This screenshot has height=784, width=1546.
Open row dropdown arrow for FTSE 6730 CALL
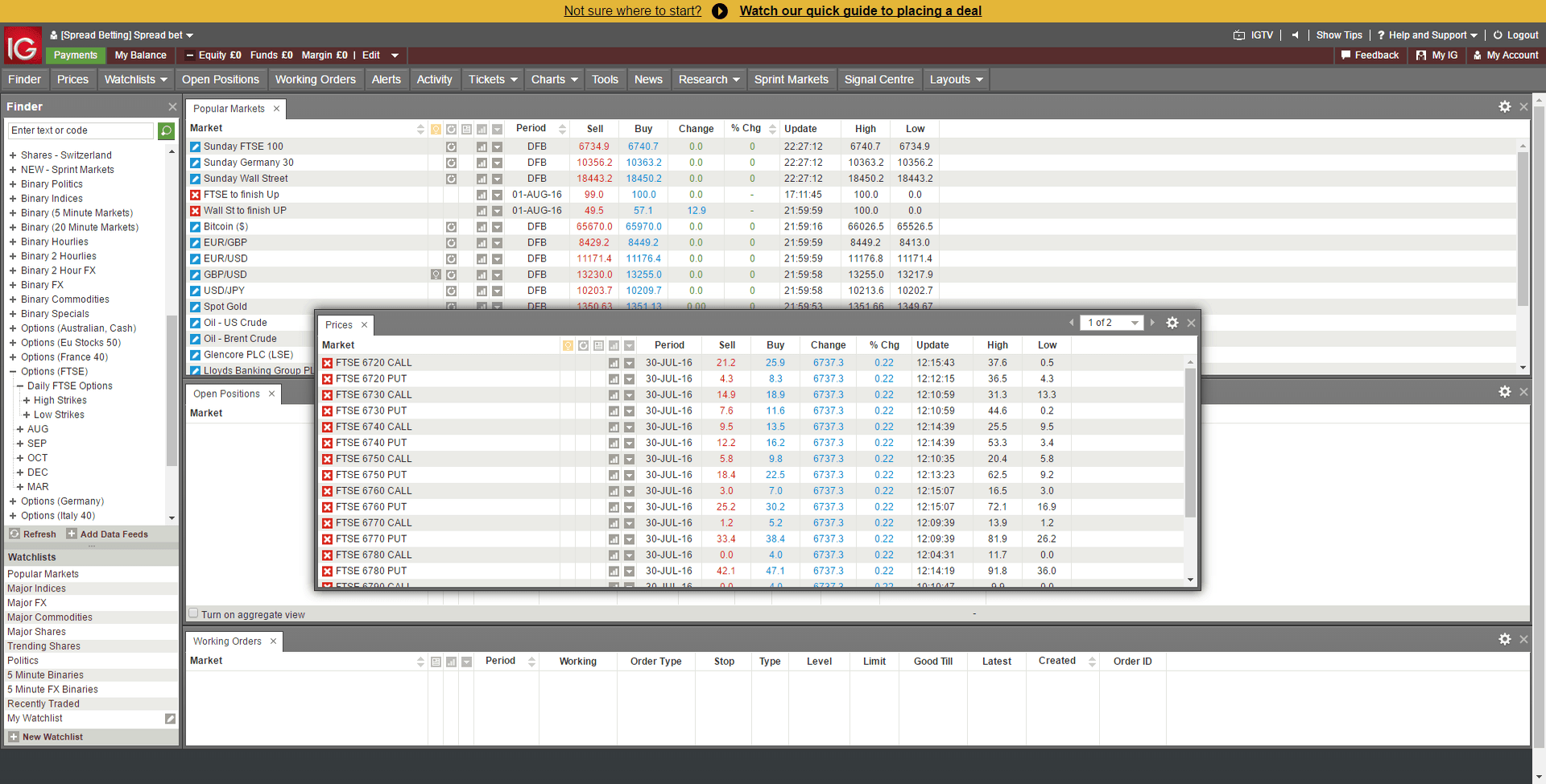point(629,395)
